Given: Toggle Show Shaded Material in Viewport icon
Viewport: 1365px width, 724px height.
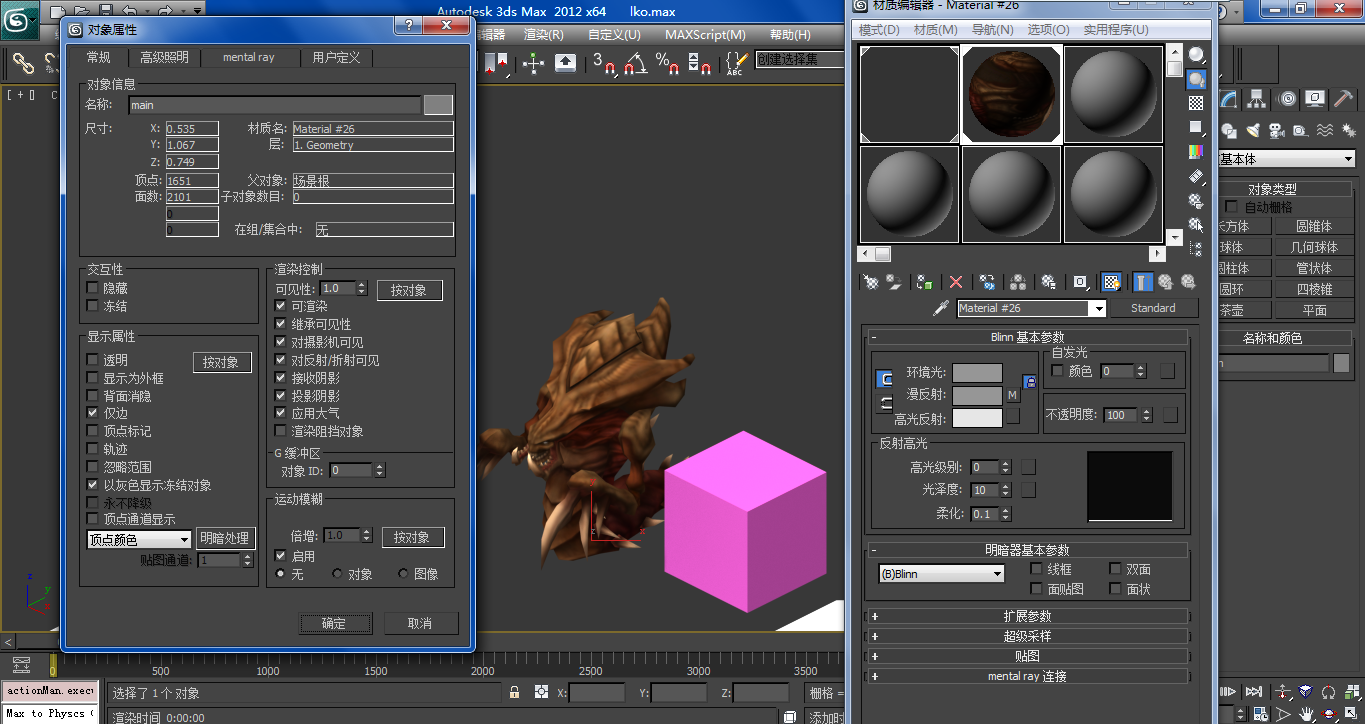Looking at the screenshot, I should coord(1111,282).
